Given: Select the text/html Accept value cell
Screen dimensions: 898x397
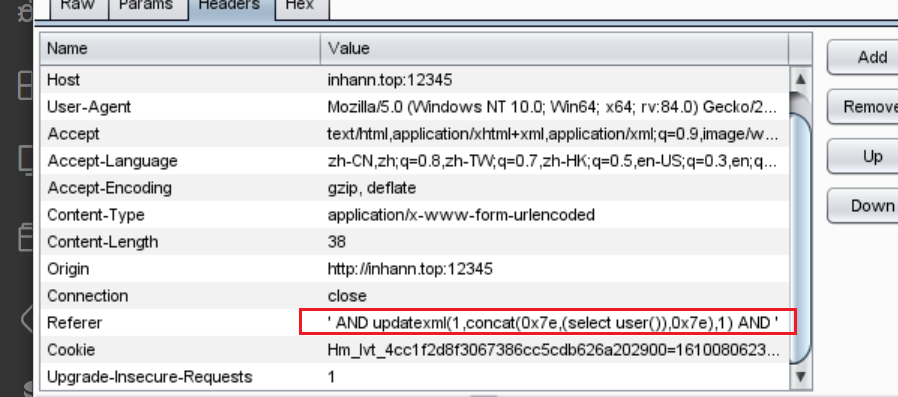Looking at the screenshot, I should (554, 133).
